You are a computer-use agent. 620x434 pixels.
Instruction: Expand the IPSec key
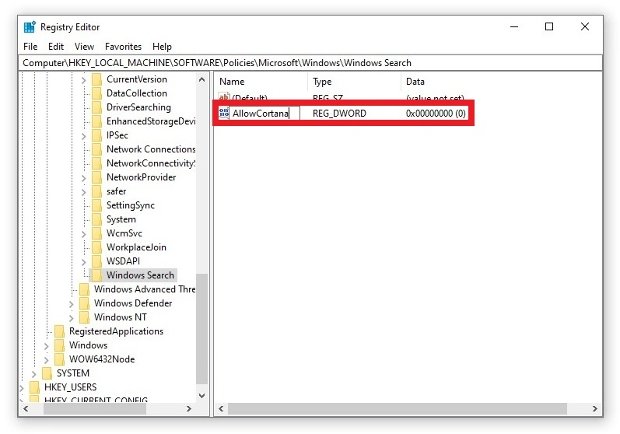click(x=83, y=136)
